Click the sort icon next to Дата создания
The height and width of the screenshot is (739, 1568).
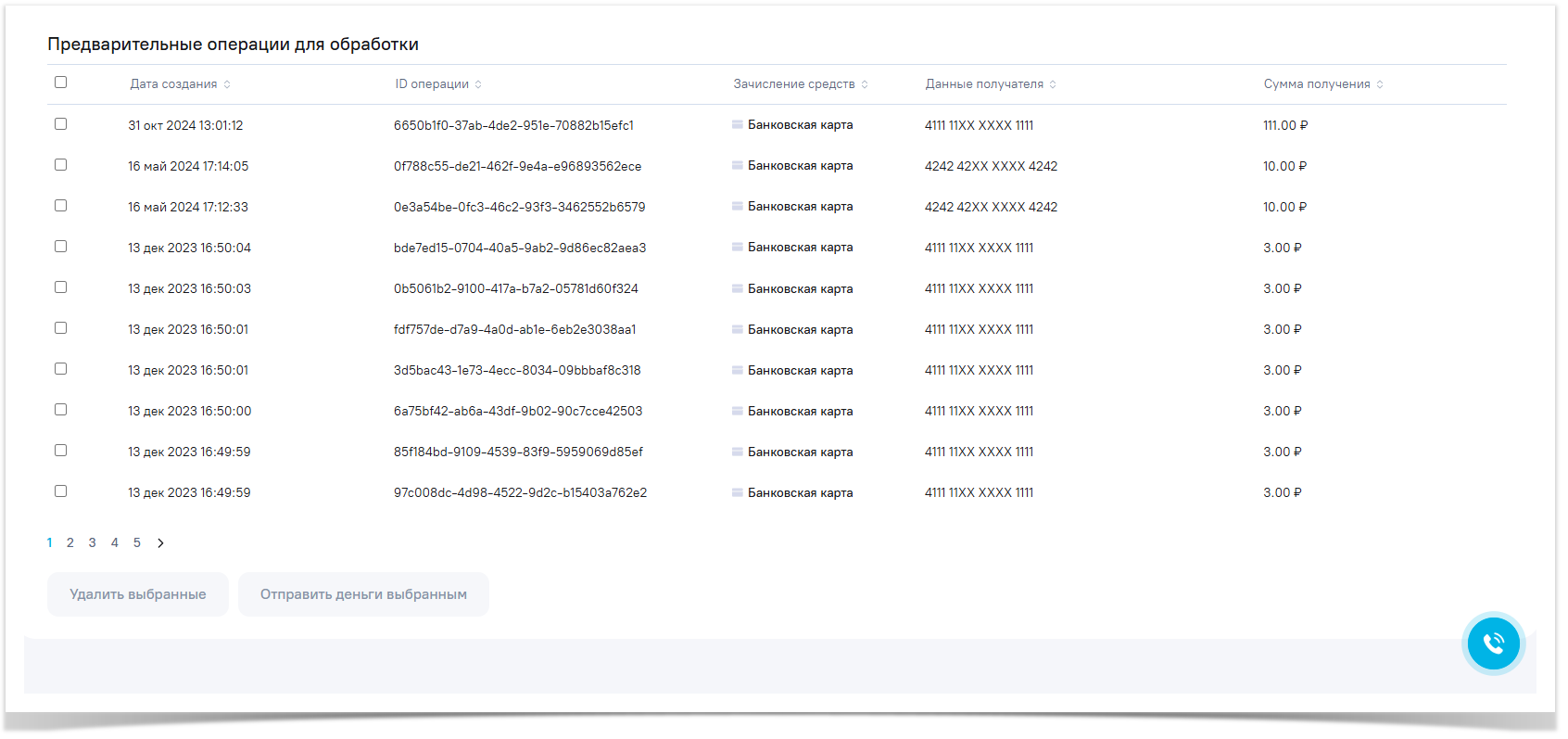tap(227, 84)
